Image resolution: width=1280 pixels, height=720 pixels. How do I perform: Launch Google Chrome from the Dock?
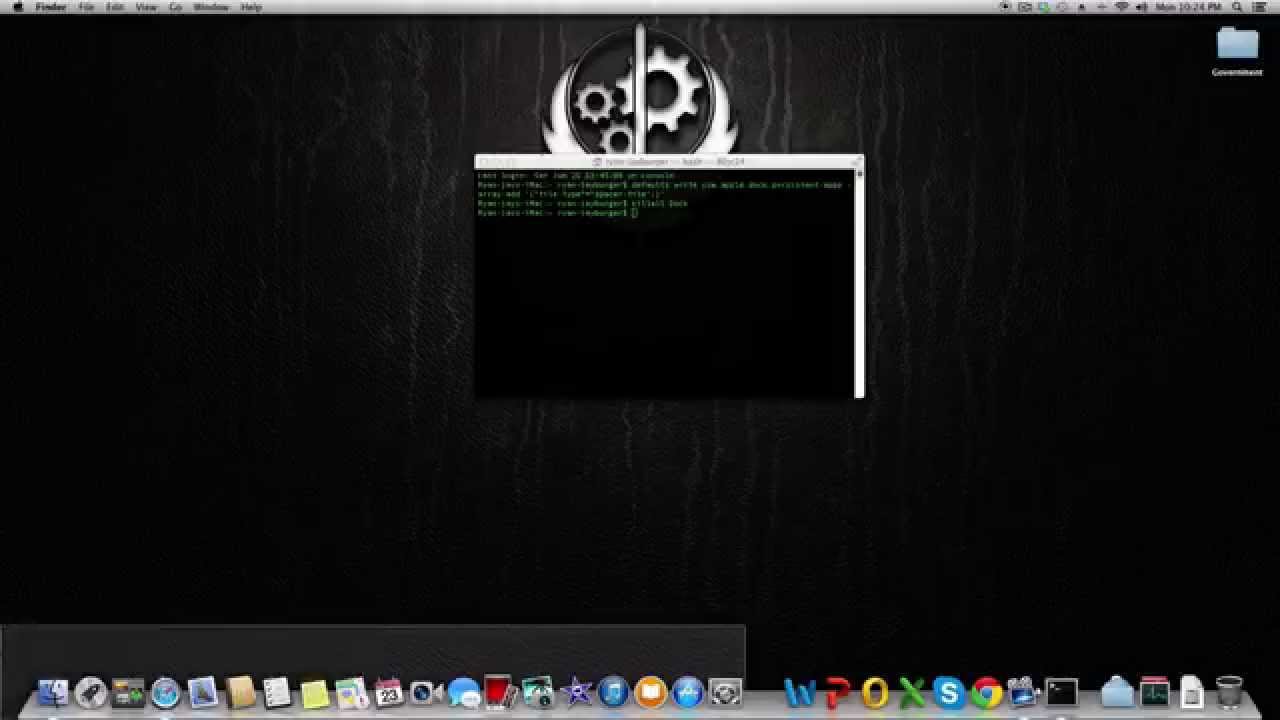click(987, 692)
